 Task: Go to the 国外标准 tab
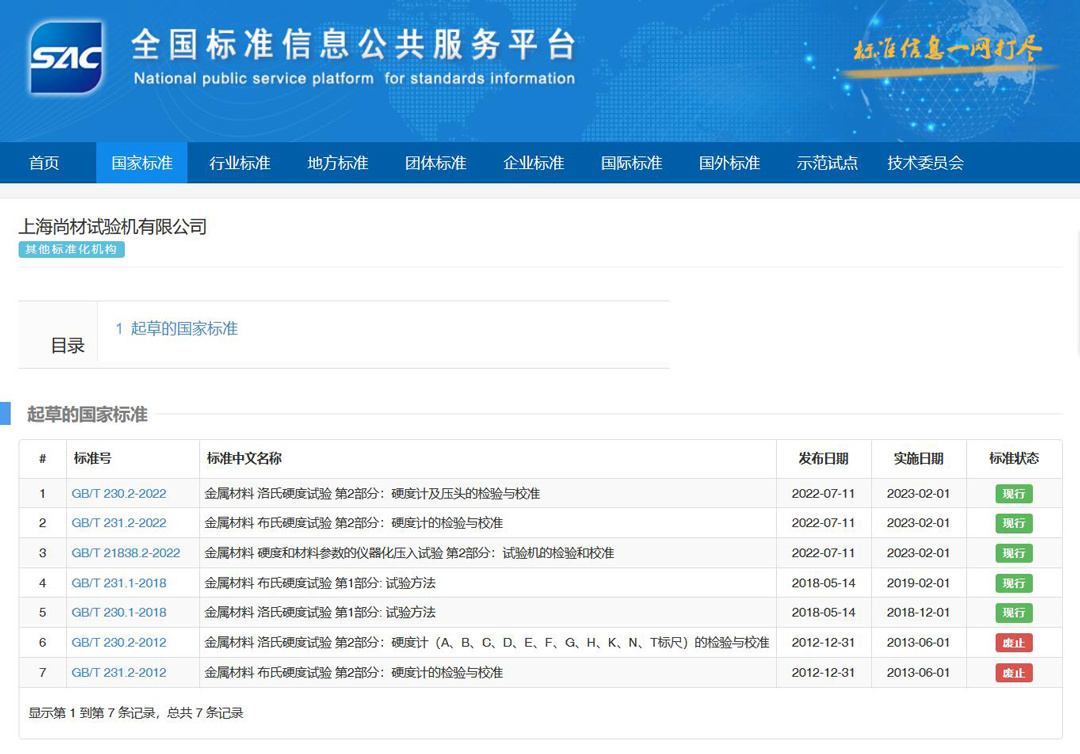pyautogui.click(x=729, y=163)
